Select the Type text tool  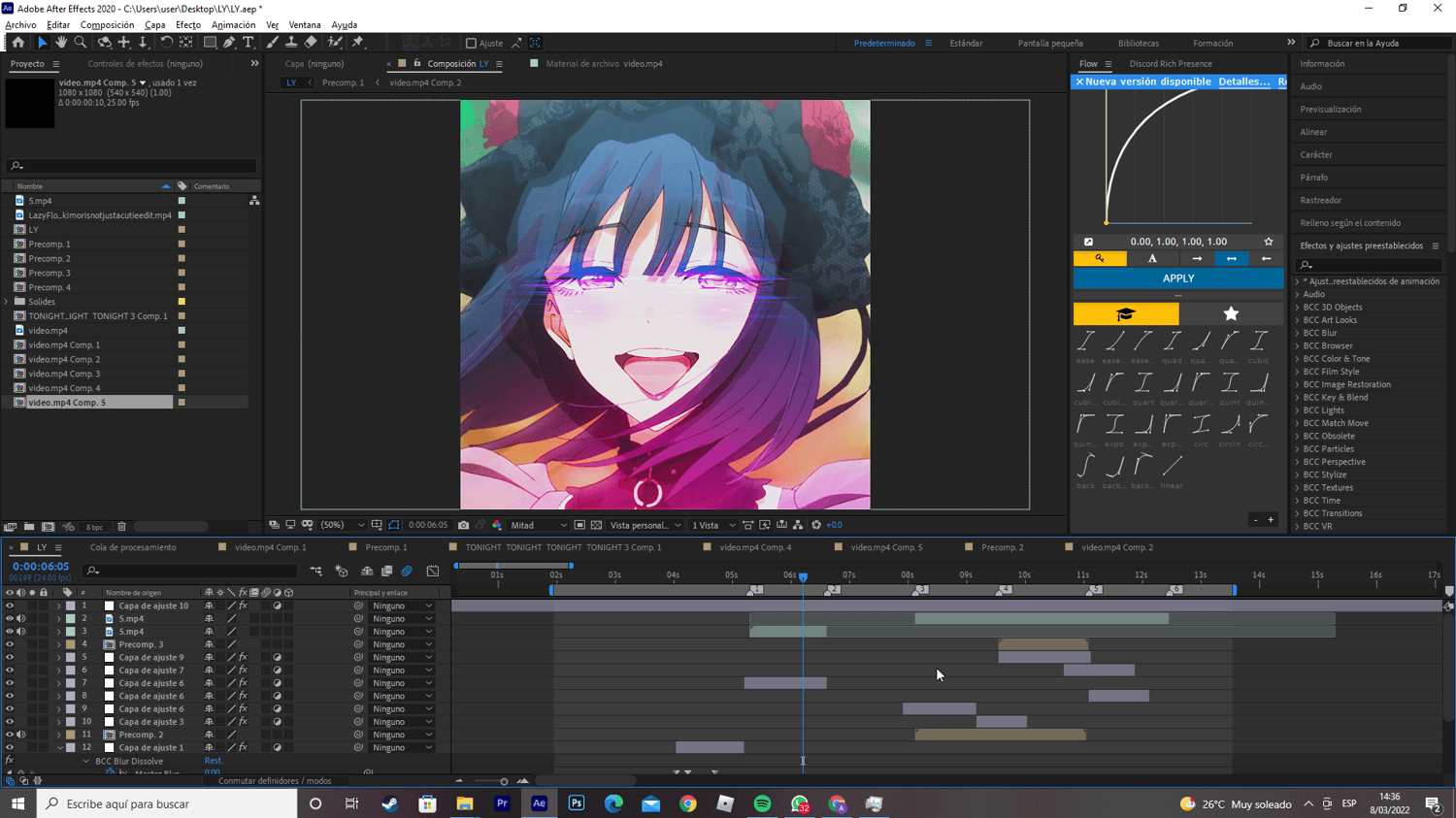(248, 43)
